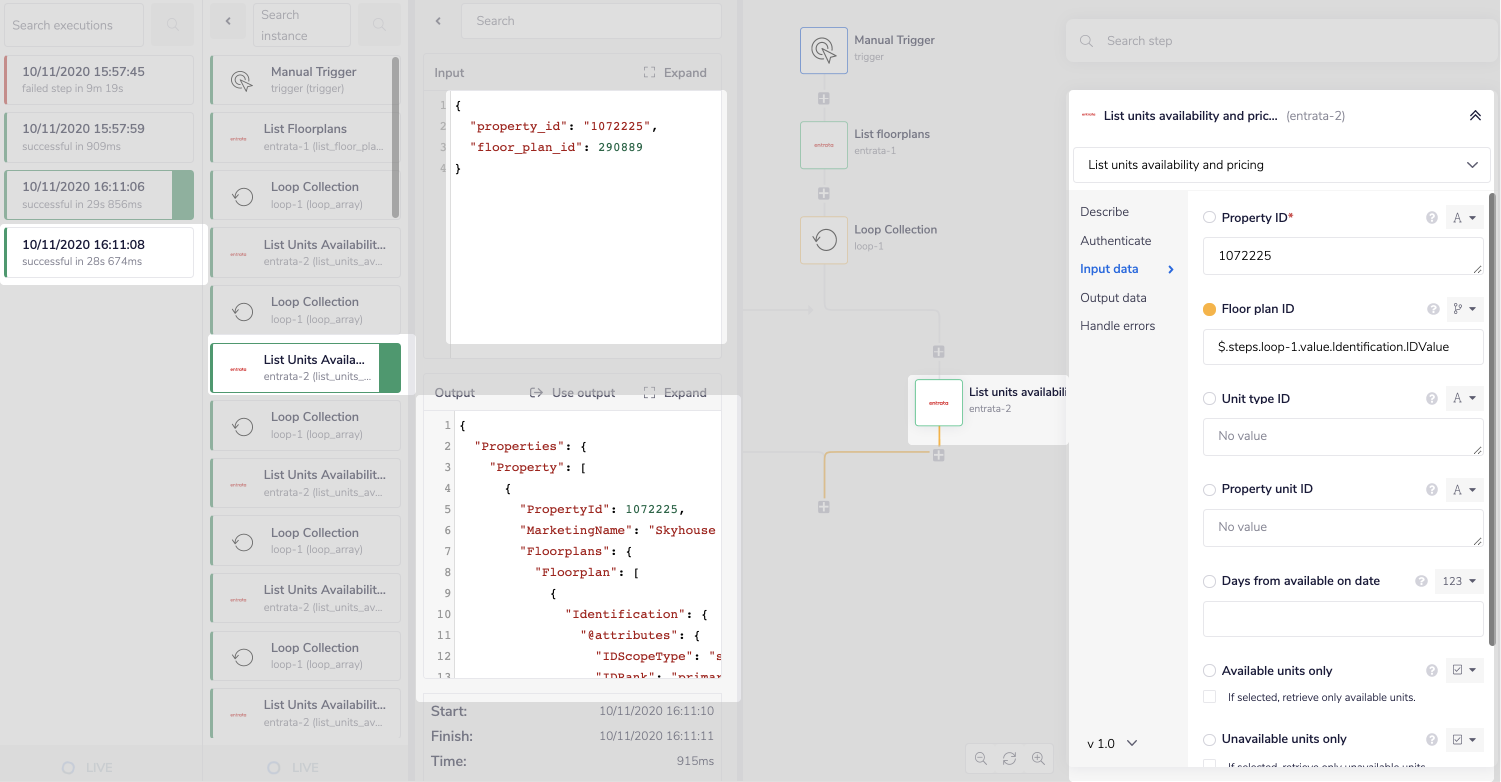This screenshot has width=1501, height=782.
Task: Enable the Available units only checkbox
Action: click(x=1210, y=697)
